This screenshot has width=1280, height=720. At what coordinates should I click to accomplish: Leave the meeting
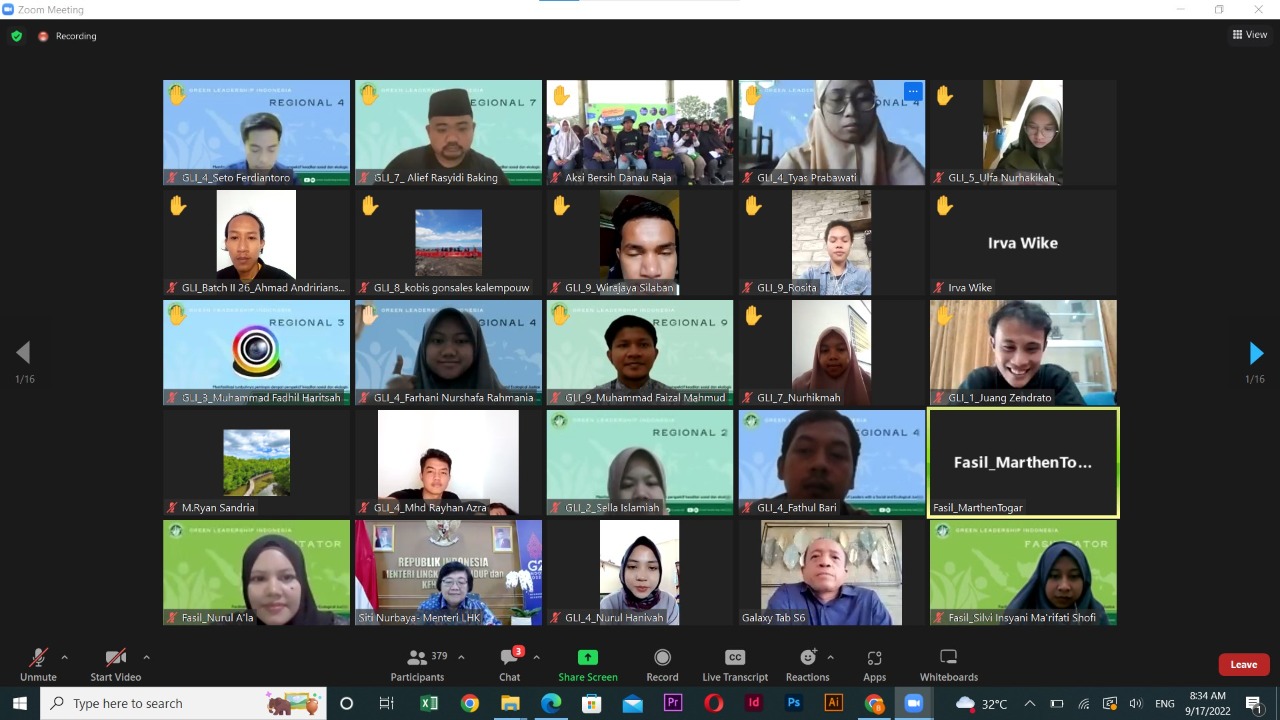(x=1243, y=665)
